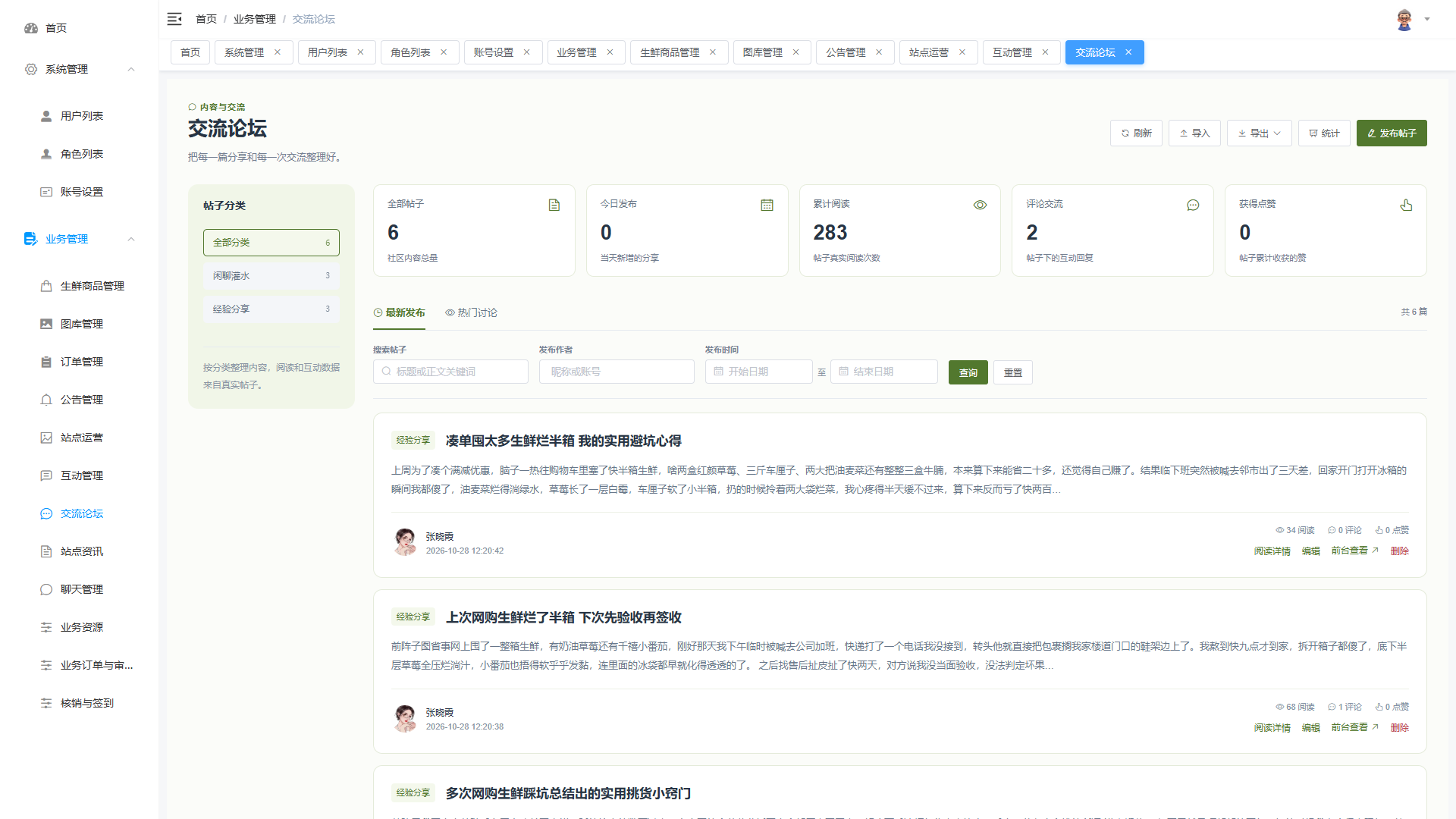This screenshot has width=1456, height=819.
Task: Click the 刷新 button
Action: [1136, 133]
